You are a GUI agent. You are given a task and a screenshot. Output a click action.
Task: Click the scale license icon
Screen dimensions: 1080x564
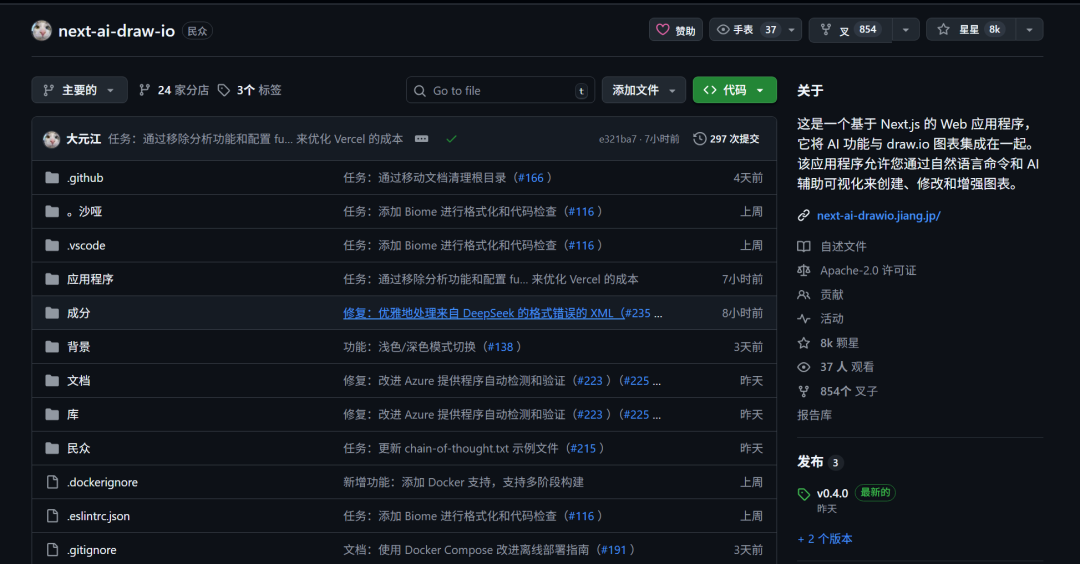803,270
